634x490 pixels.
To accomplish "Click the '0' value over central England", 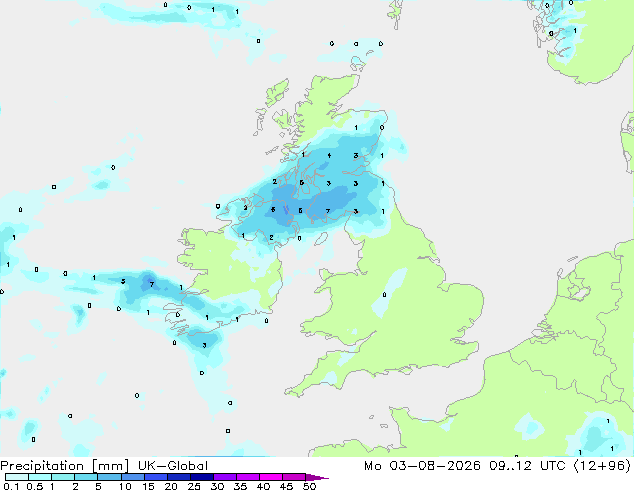I will [x=384, y=295].
